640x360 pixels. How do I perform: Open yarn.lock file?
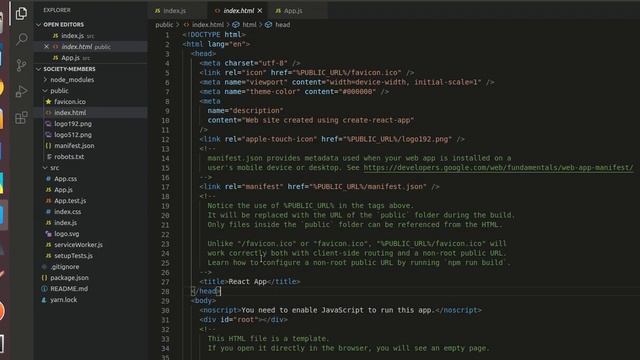point(63,300)
